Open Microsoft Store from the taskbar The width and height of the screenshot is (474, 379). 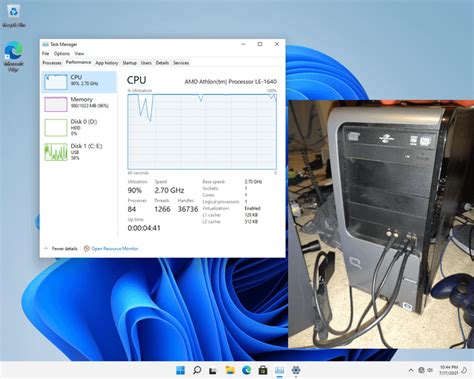point(263,370)
